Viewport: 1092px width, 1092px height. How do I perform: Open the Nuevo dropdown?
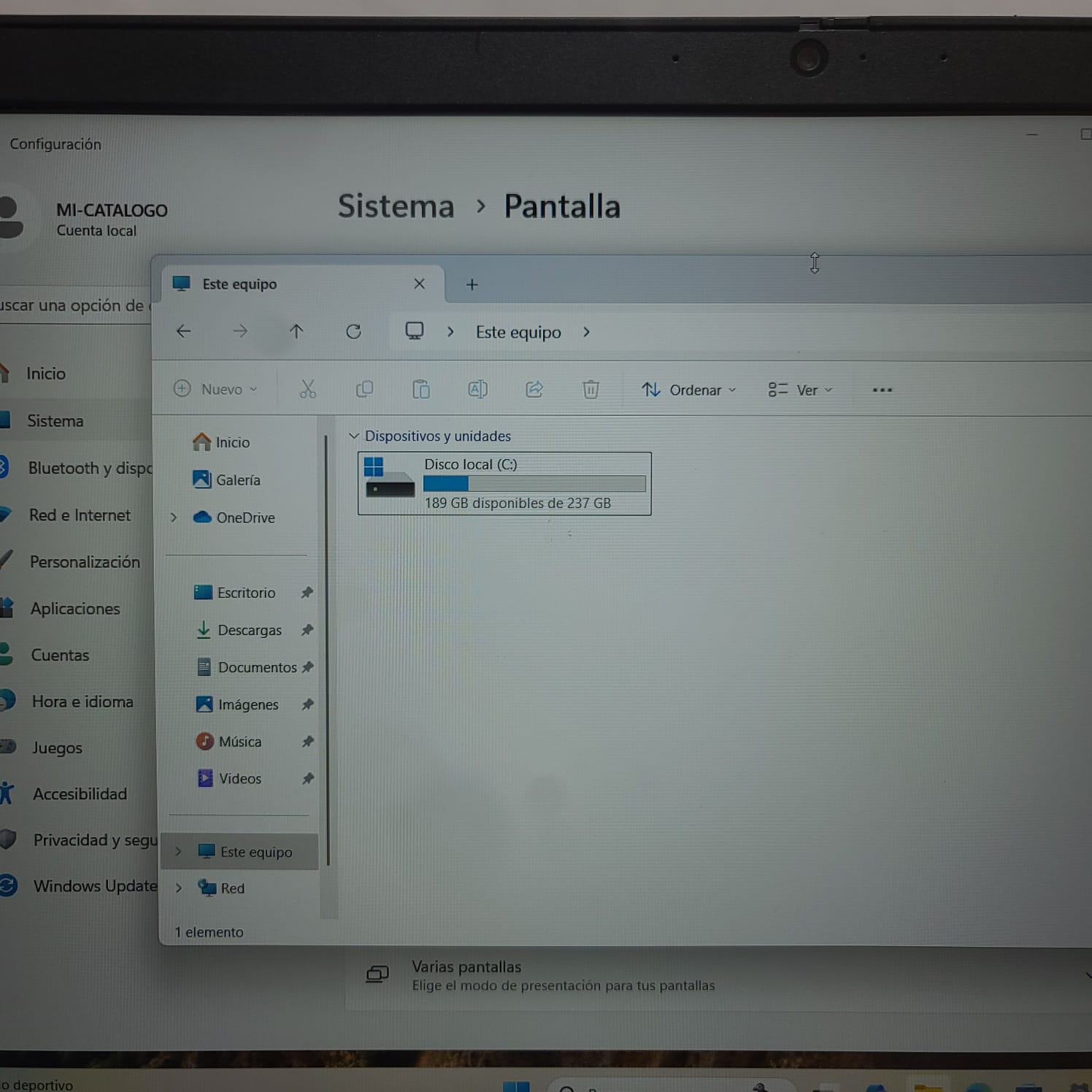pos(215,389)
